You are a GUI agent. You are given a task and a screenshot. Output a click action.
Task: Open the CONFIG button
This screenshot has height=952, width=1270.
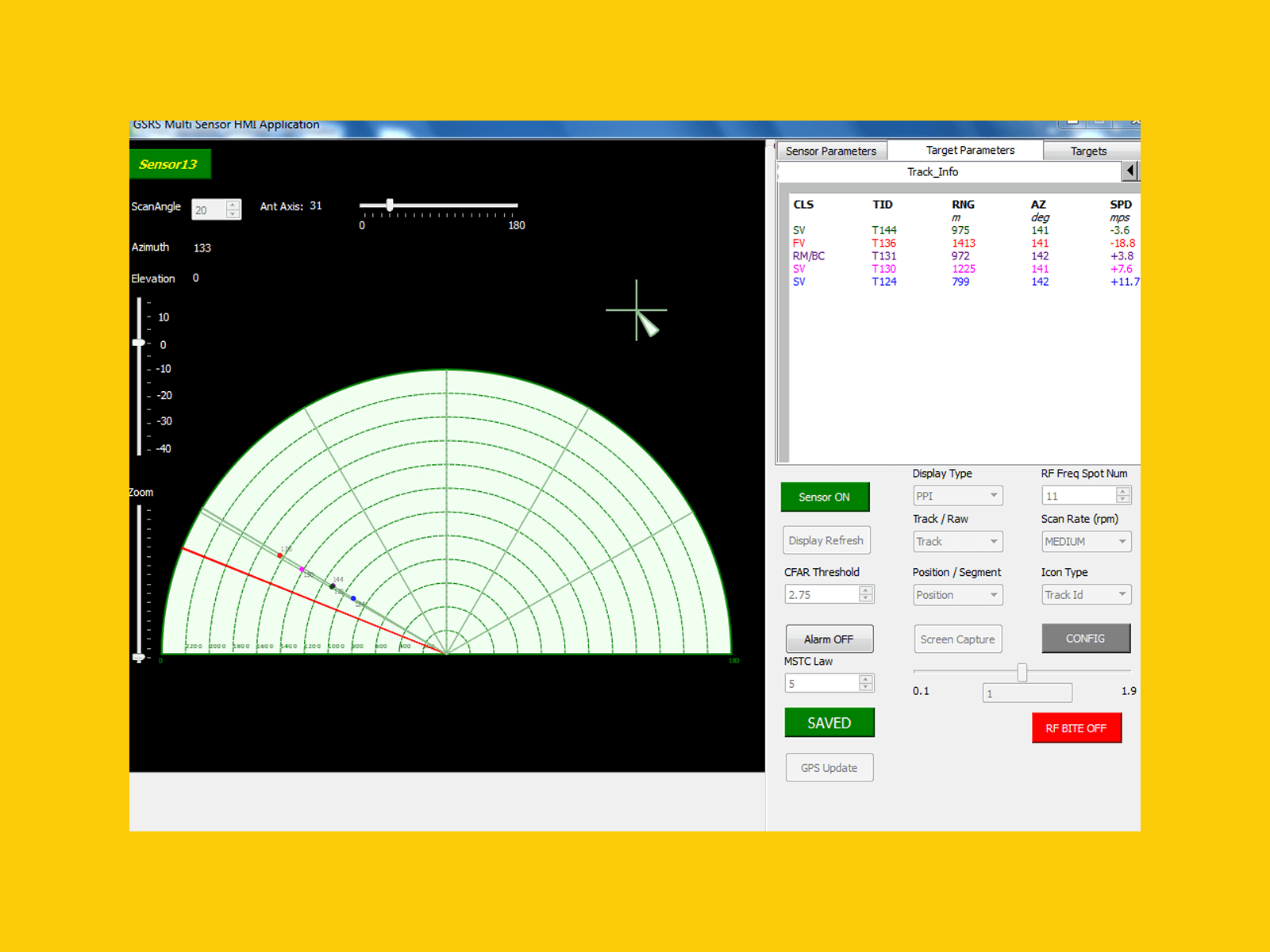(x=1086, y=638)
